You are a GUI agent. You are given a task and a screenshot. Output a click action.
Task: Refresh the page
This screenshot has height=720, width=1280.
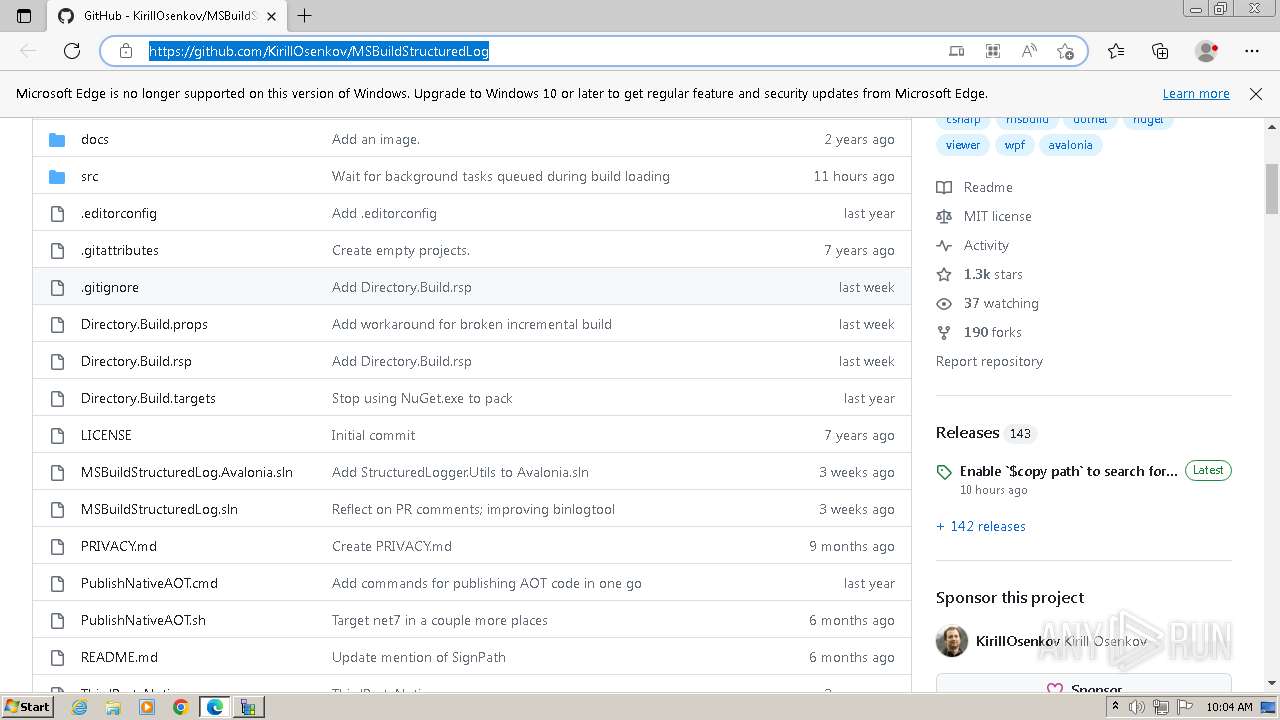pos(72,51)
